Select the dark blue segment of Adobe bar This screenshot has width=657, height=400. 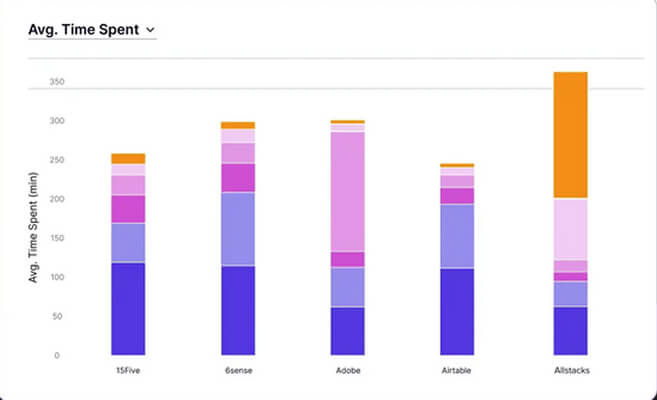[x=347, y=331]
